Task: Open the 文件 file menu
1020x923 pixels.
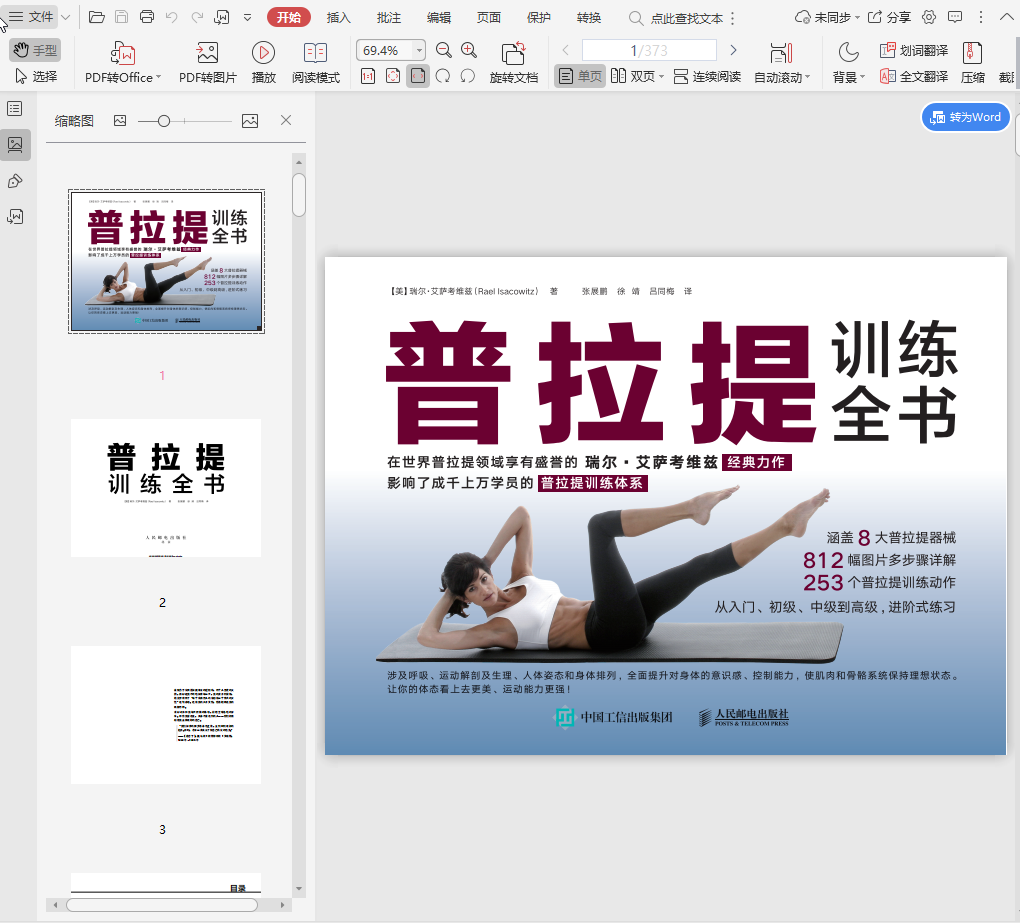Action: (31, 17)
